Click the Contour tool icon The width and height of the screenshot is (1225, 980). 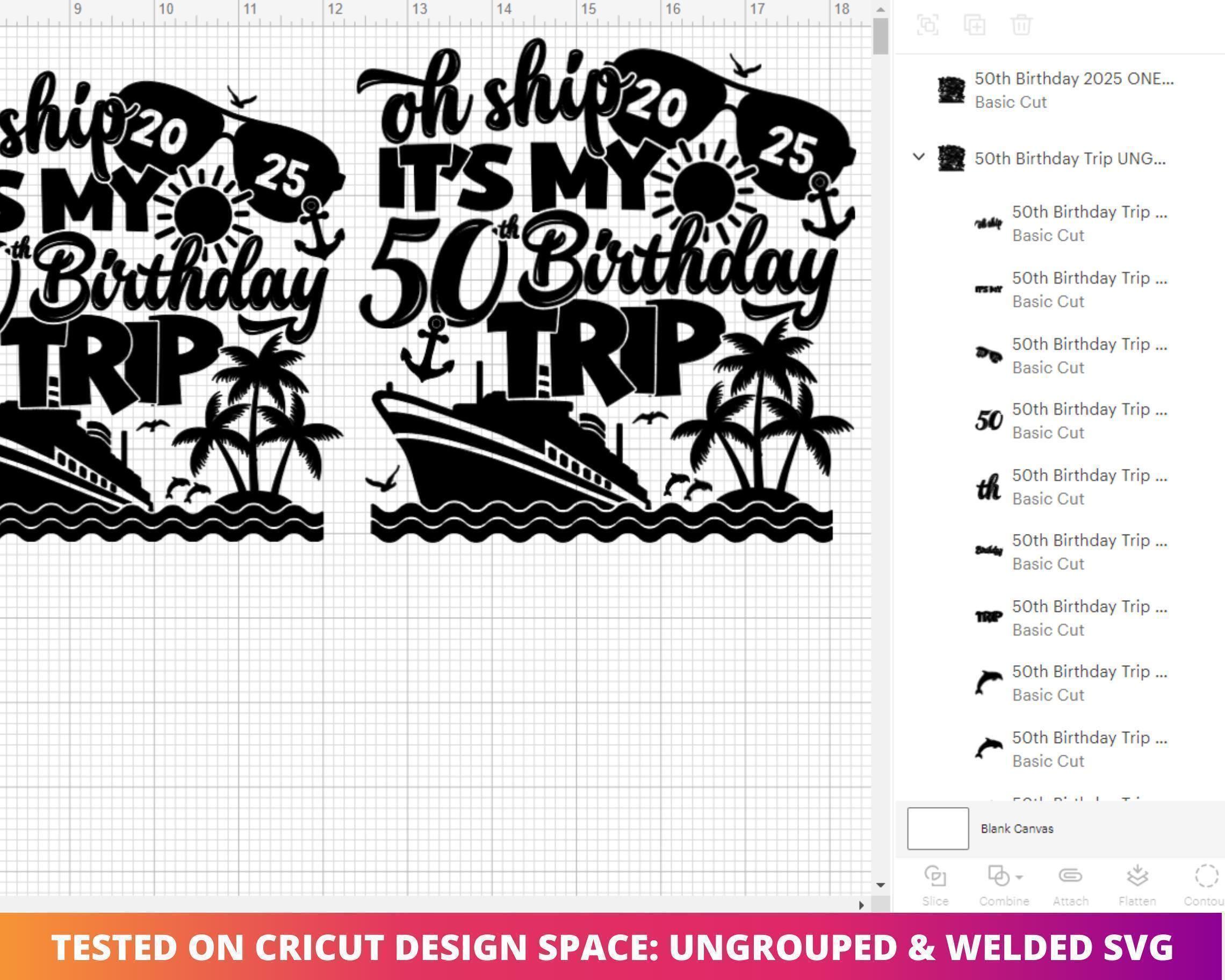[x=1206, y=875]
